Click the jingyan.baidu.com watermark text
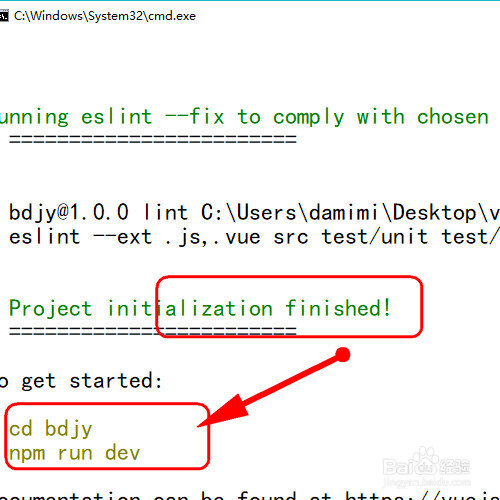The image size is (500, 500). (x=427, y=482)
